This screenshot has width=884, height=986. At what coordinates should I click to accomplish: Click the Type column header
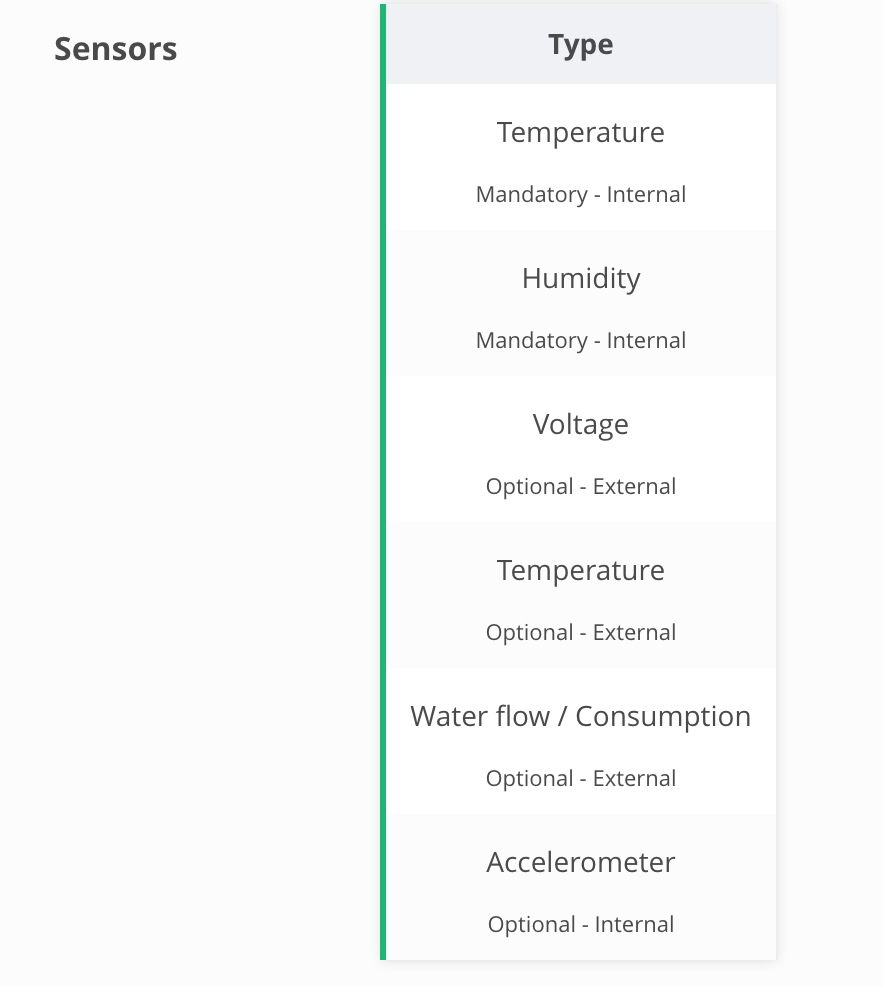[581, 44]
